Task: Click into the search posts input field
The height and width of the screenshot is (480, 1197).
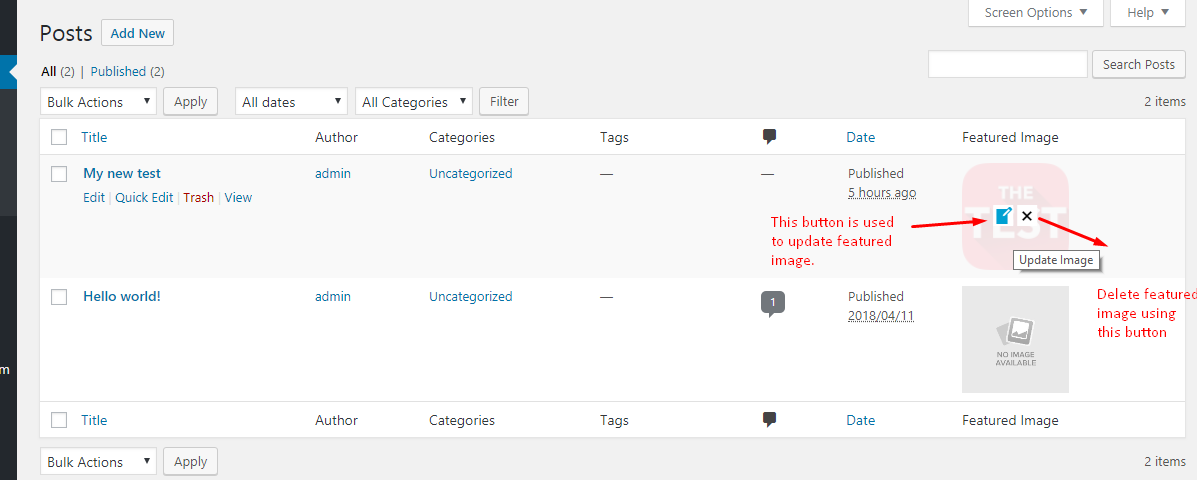Action: pyautogui.click(x=1008, y=64)
